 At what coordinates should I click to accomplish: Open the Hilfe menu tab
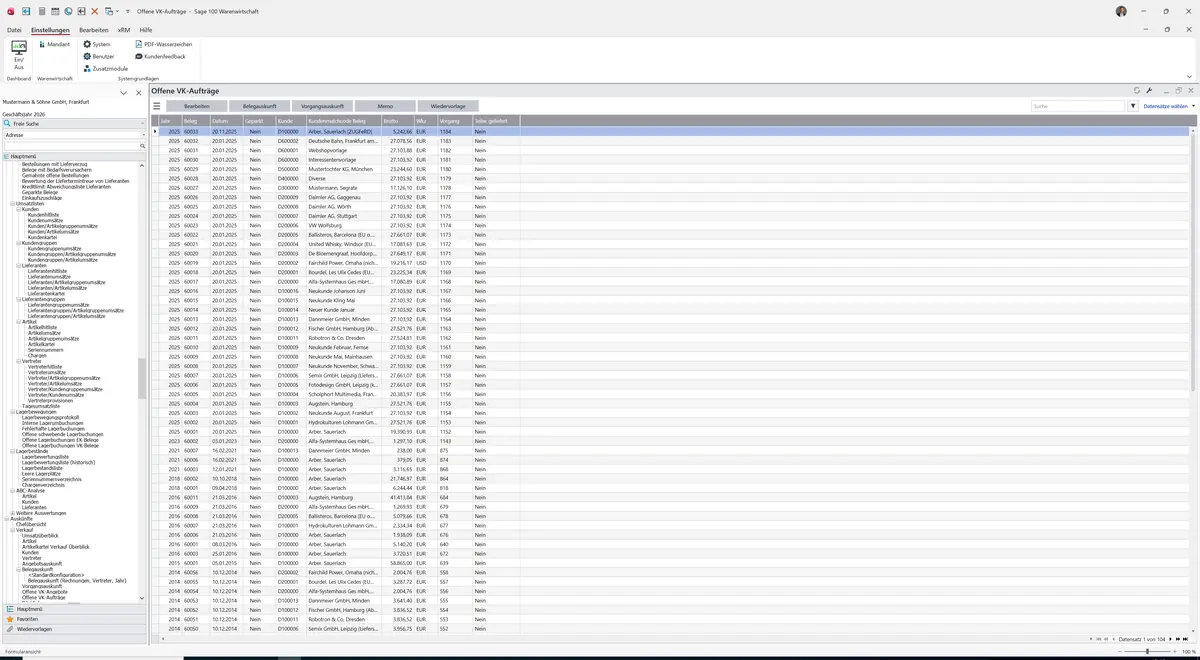coord(146,30)
